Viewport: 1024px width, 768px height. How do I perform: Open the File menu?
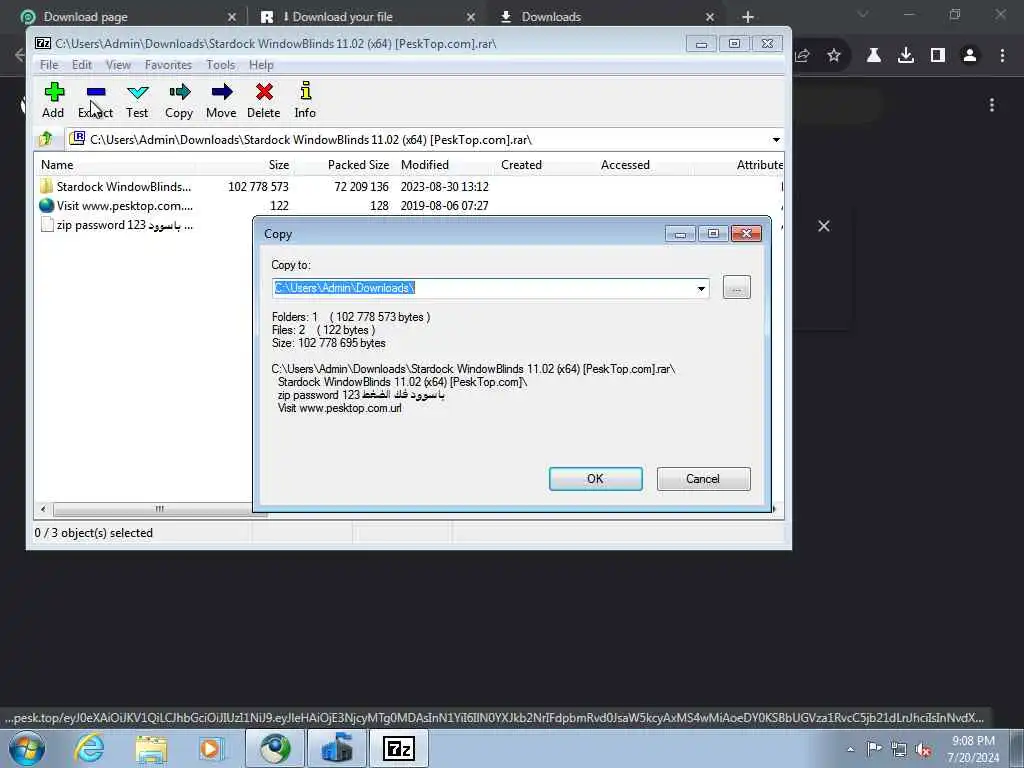49,65
